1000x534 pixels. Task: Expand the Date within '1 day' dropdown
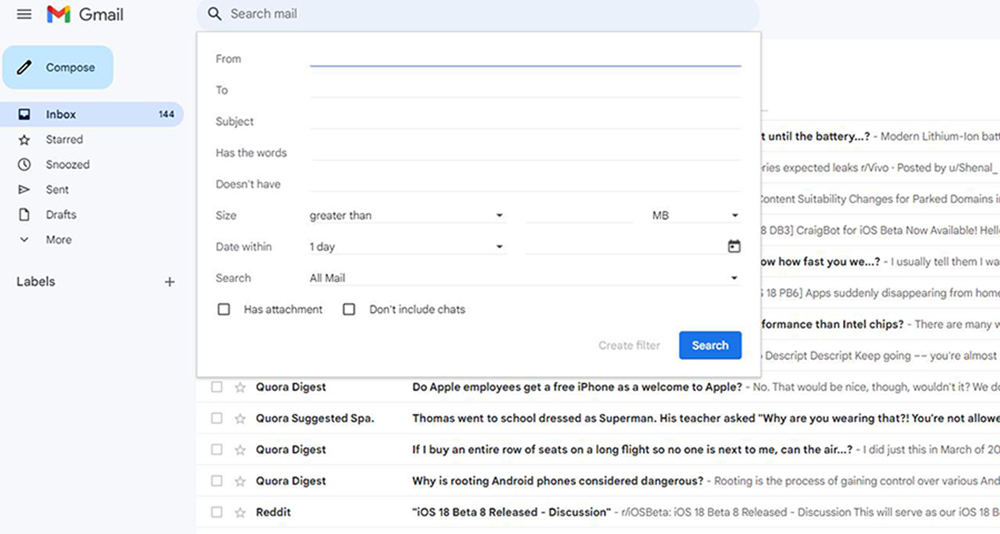click(x=406, y=247)
